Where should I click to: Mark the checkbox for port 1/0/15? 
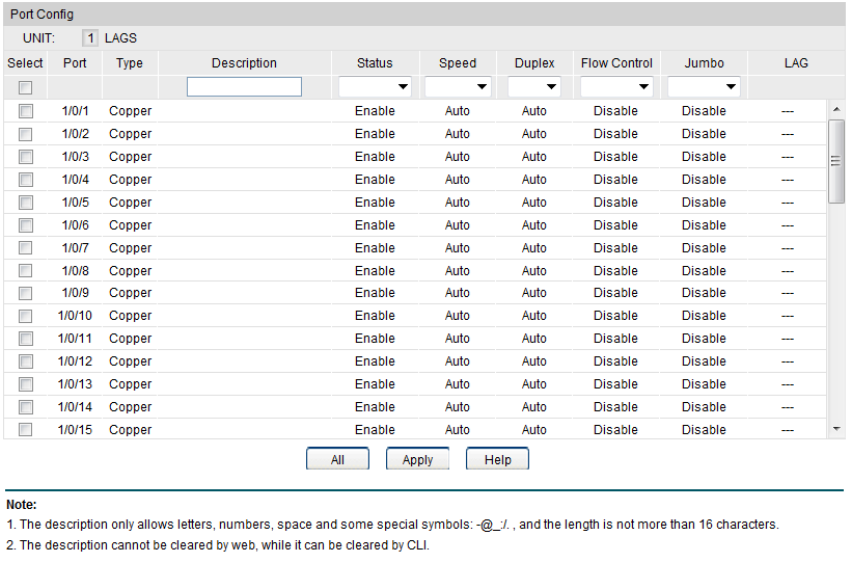pyautogui.click(x=25, y=430)
